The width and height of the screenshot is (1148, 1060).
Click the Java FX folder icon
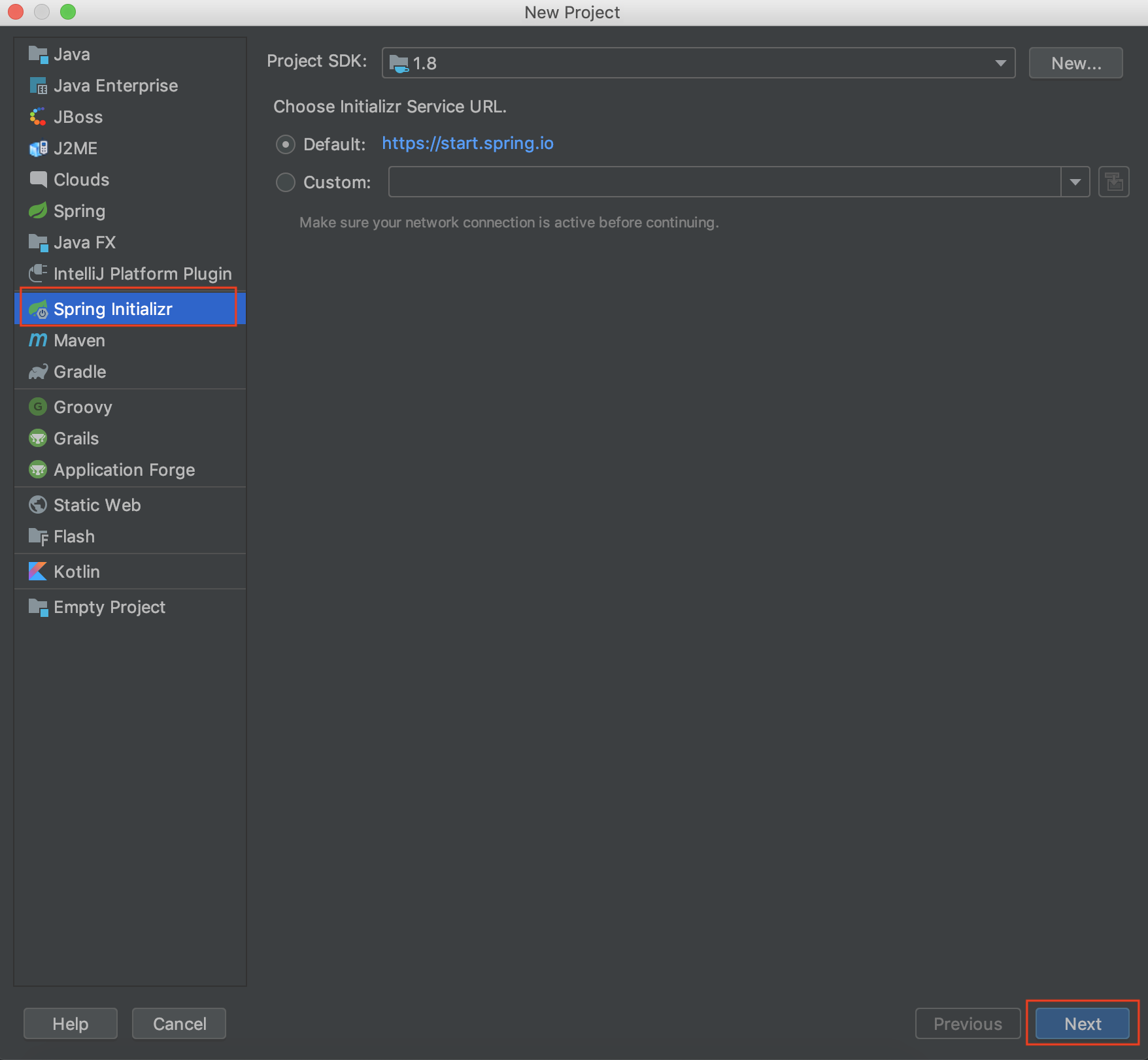[x=38, y=242]
